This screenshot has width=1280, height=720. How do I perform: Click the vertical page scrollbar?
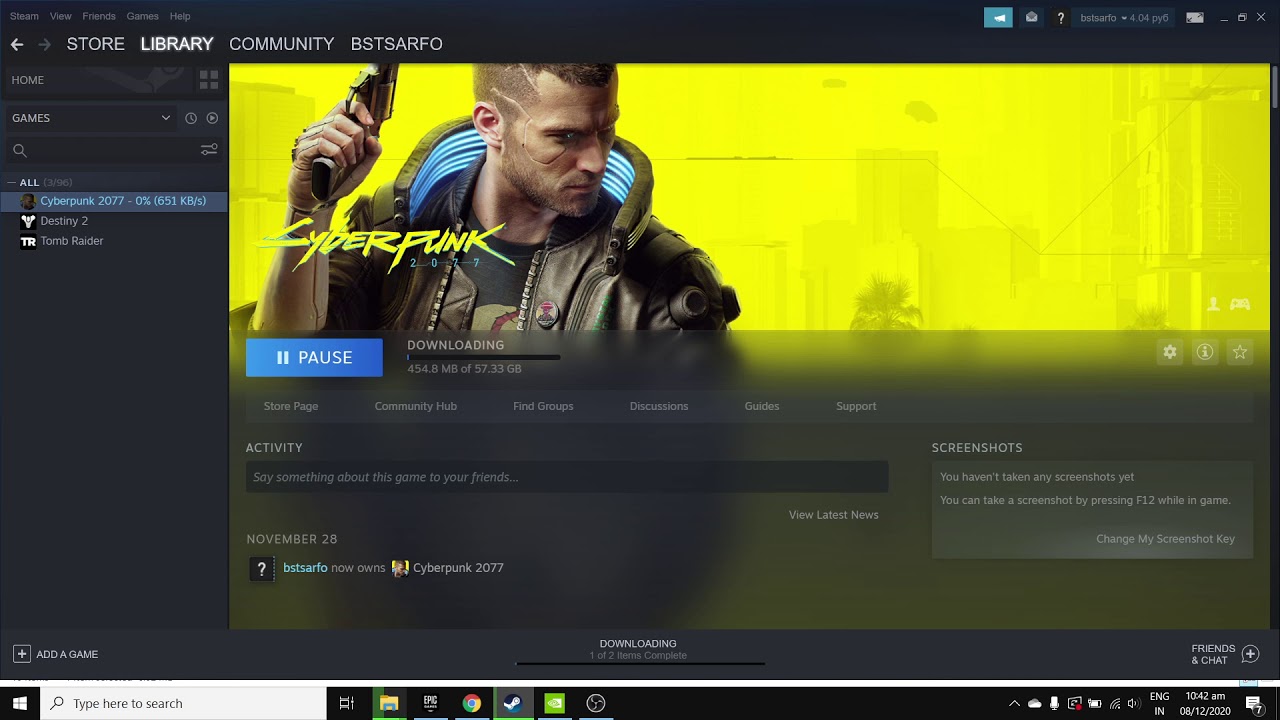(x=1275, y=85)
